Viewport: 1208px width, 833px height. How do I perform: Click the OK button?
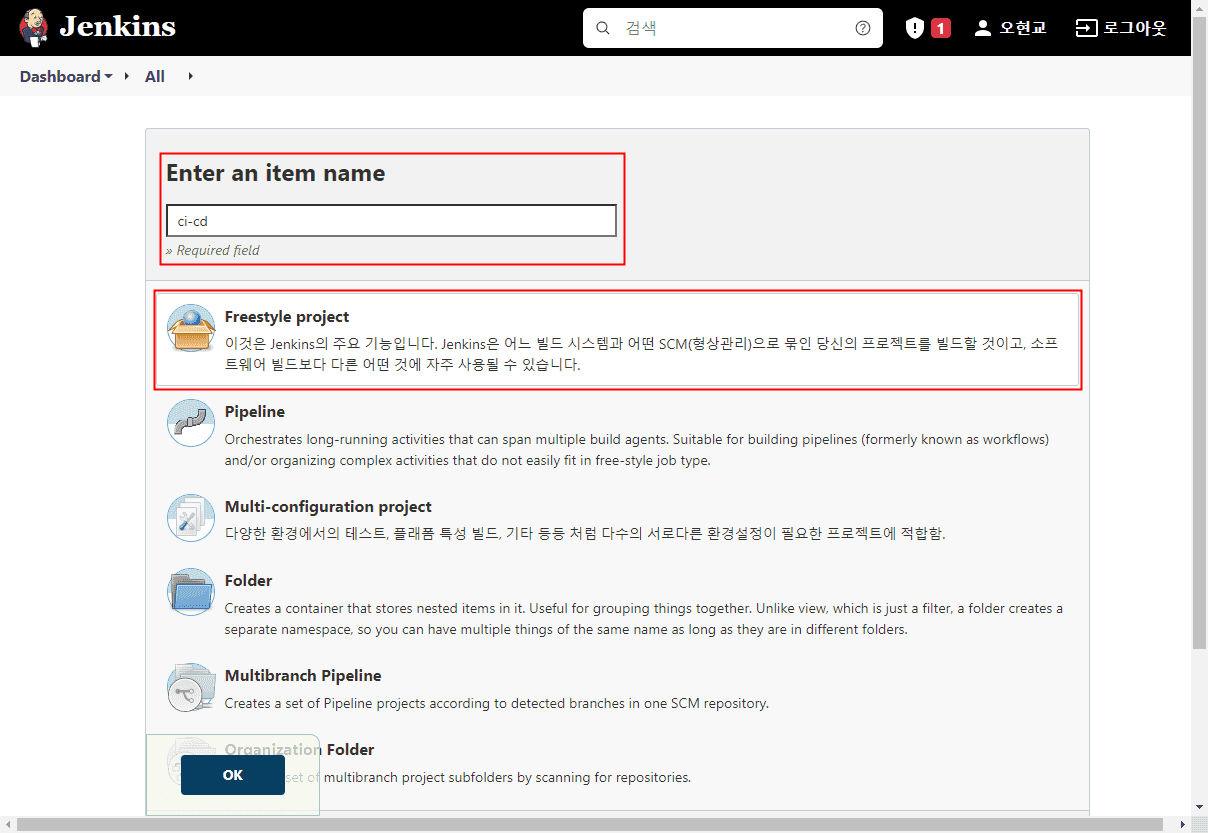tap(233, 775)
